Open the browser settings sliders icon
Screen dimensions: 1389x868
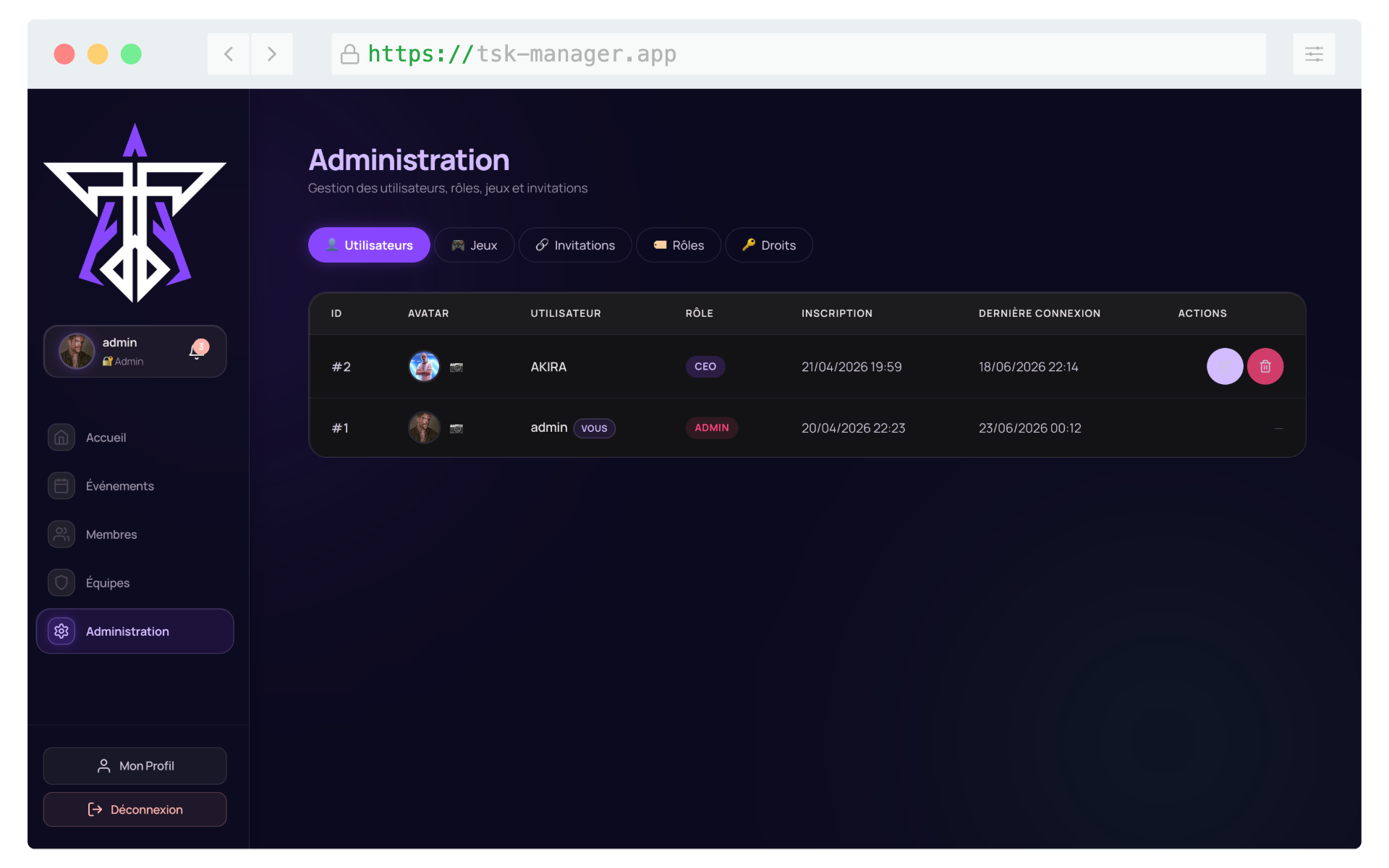click(1314, 54)
